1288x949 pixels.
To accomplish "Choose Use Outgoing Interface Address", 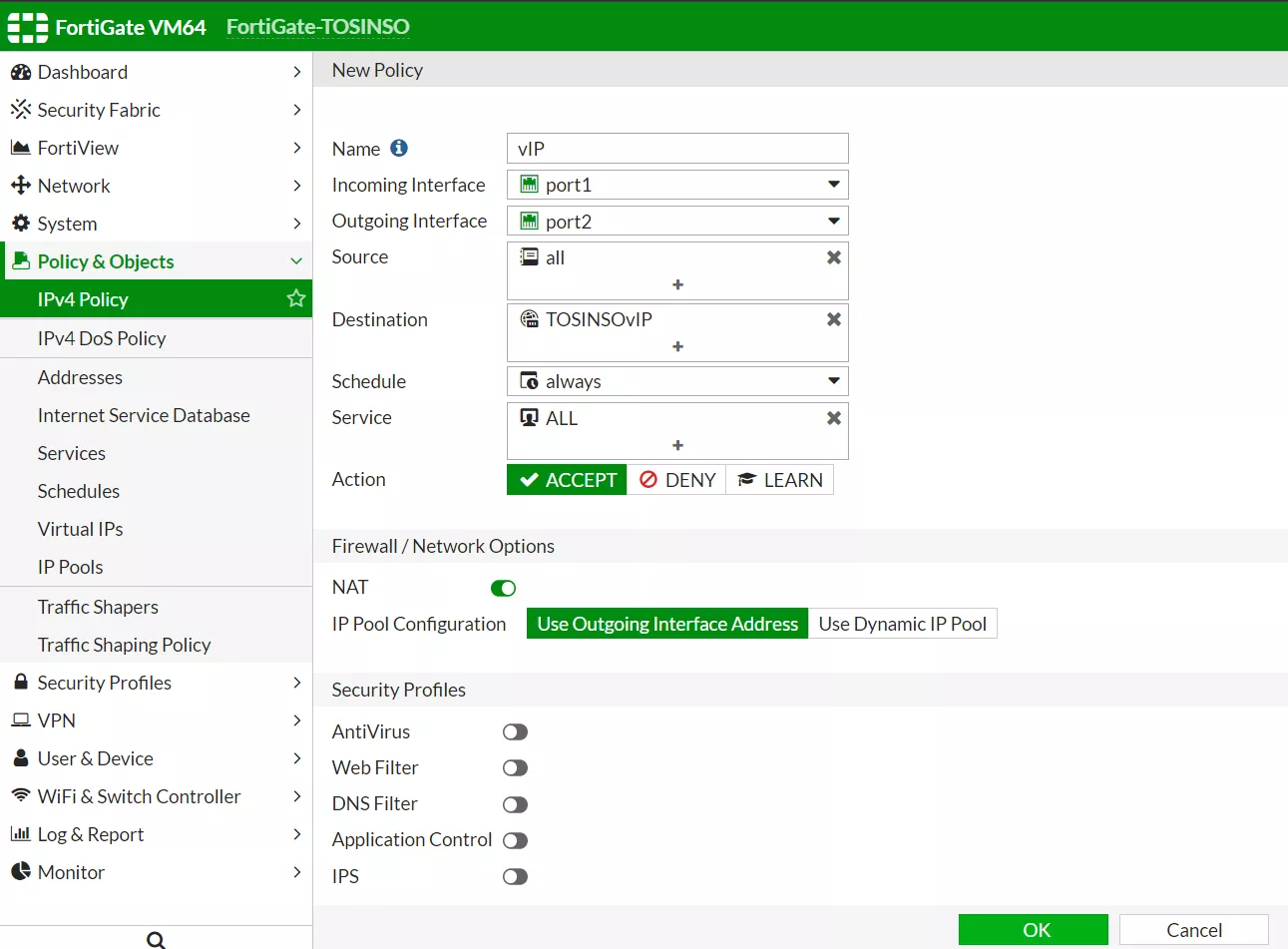I will [667, 624].
